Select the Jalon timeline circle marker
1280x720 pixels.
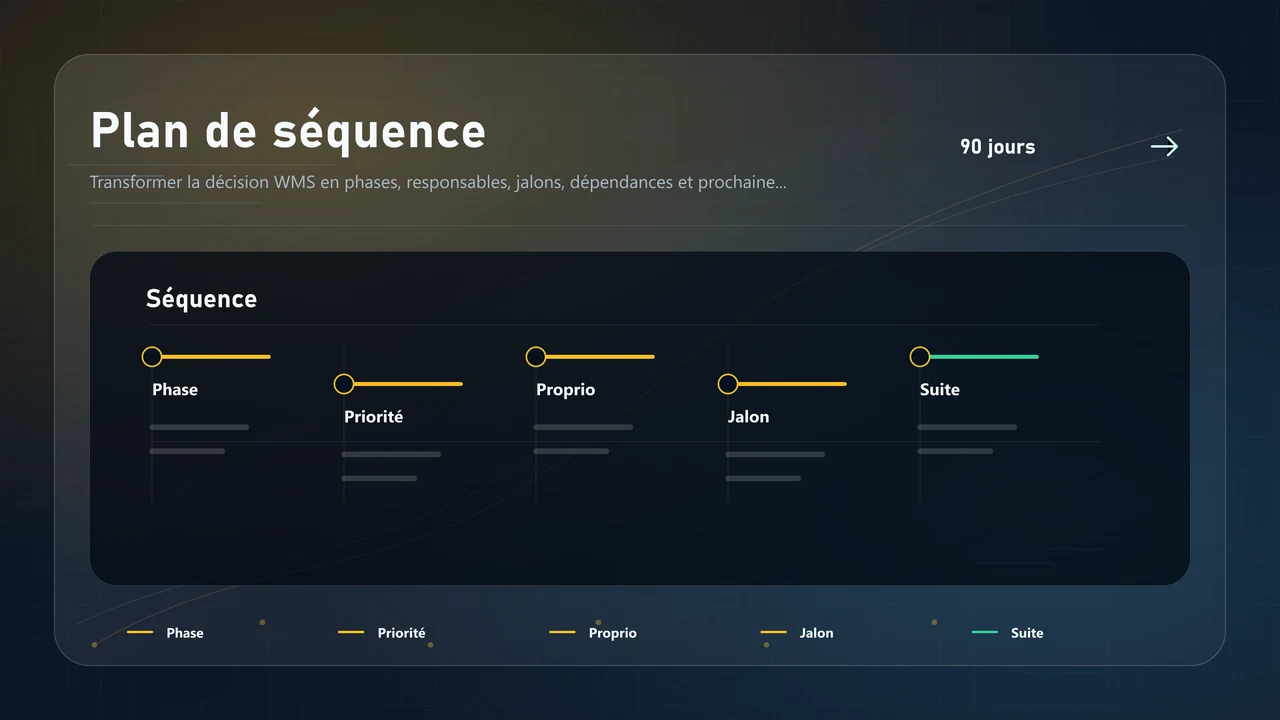728,384
